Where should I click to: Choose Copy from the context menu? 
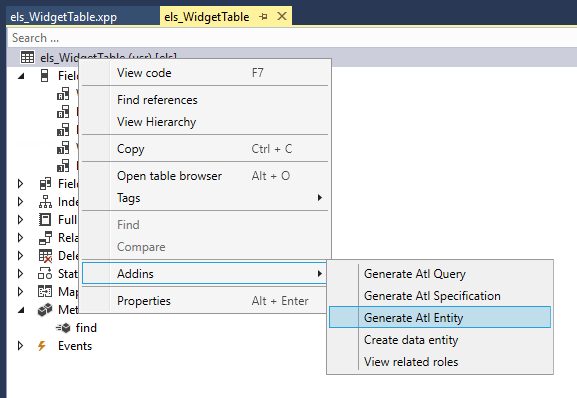click(205, 149)
